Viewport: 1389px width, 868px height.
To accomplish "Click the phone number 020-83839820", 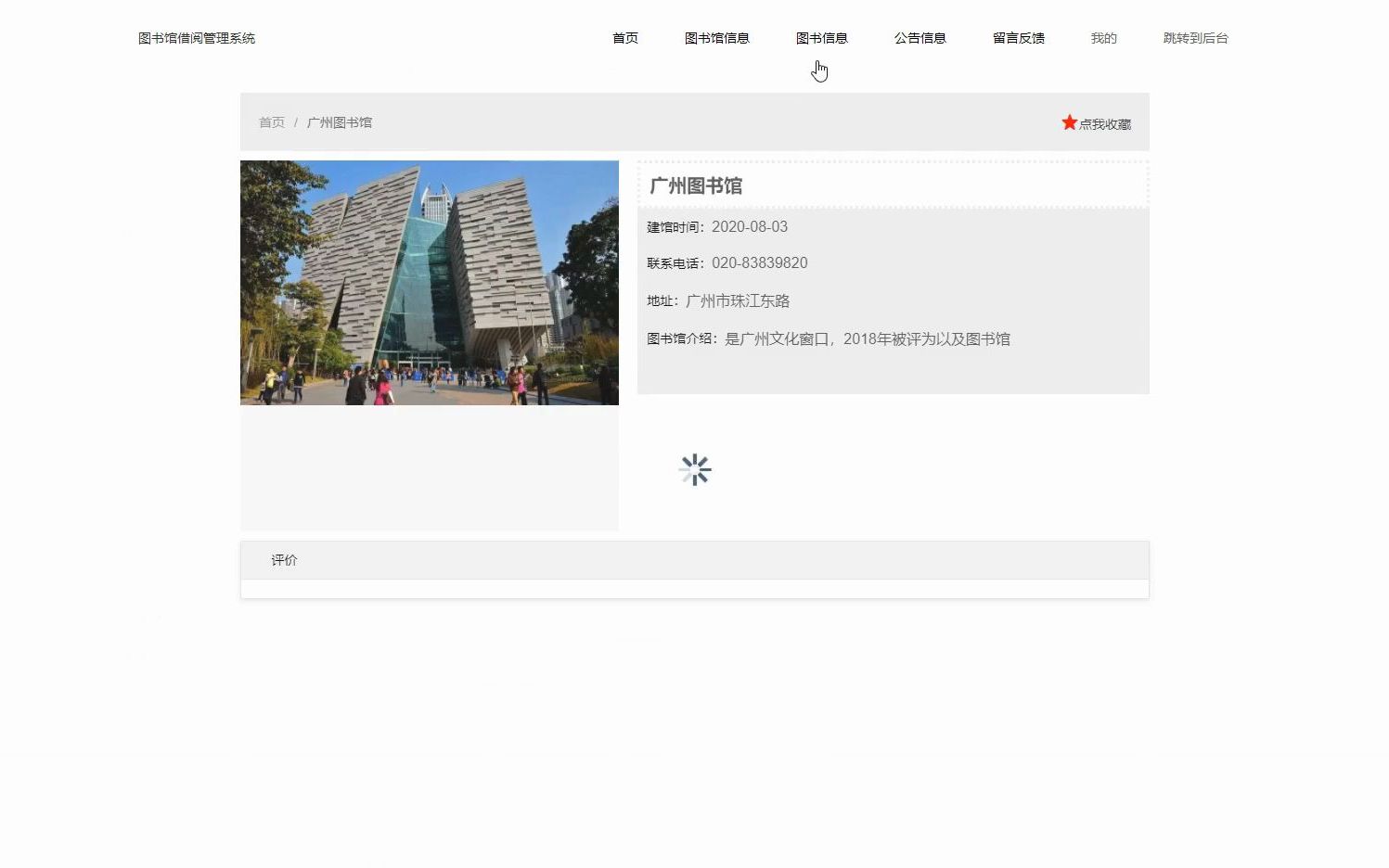I will 759,262.
